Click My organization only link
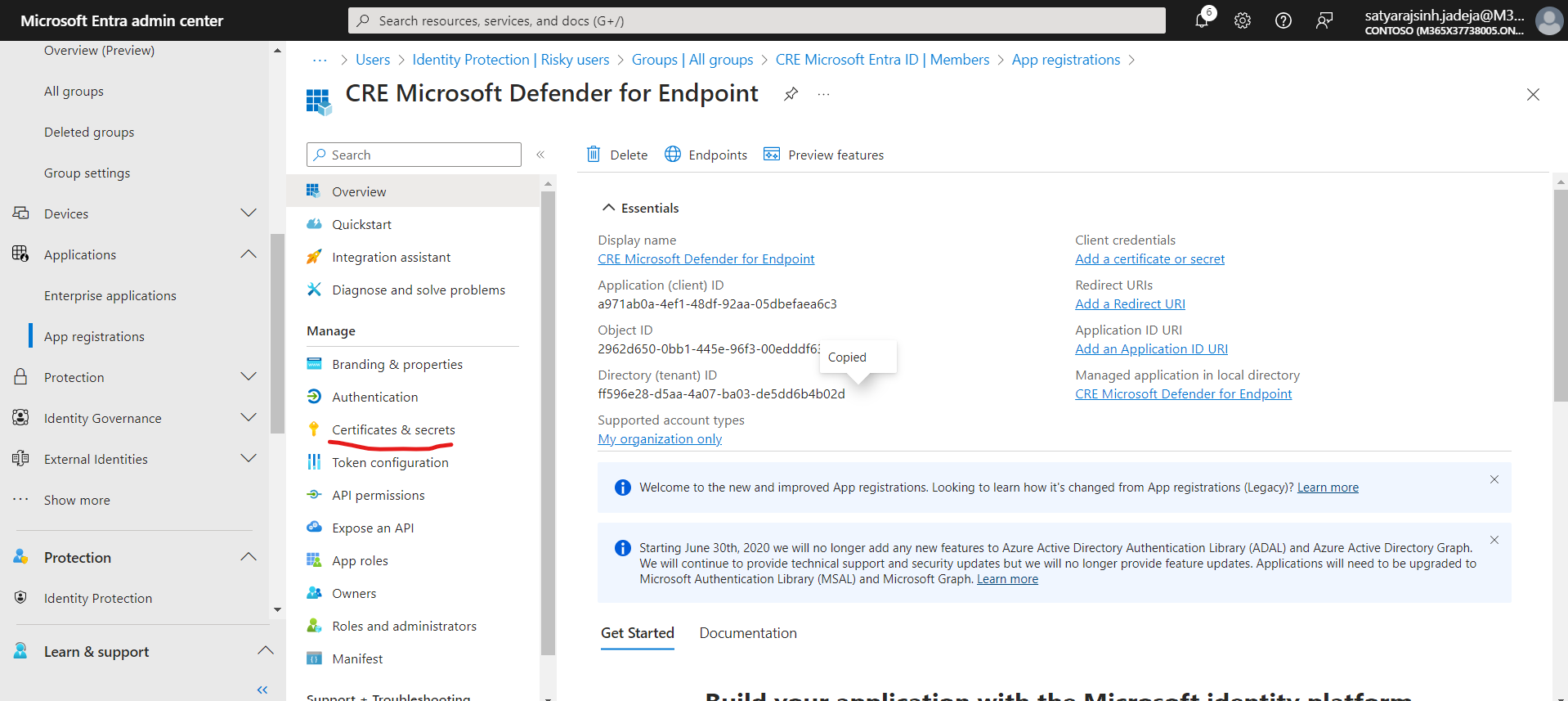Image resolution: width=1568 pixels, height=701 pixels. pyautogui.click(x=660, y=439)
